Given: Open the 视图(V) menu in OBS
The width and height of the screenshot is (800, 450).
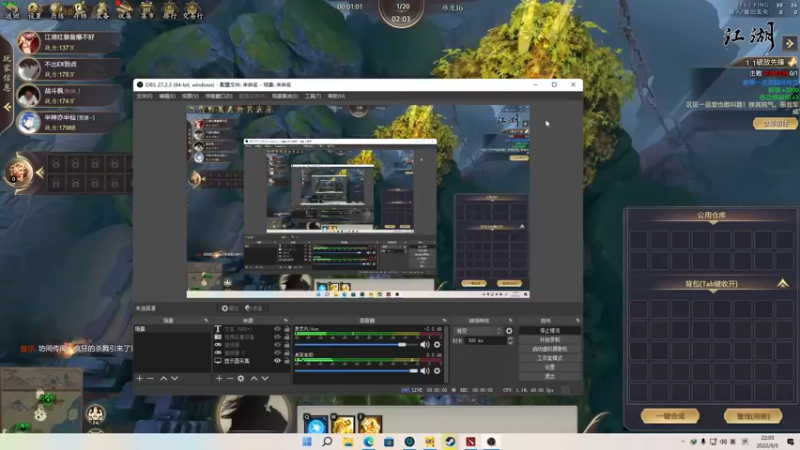Looking at the screenshot, I should point(190,96).
